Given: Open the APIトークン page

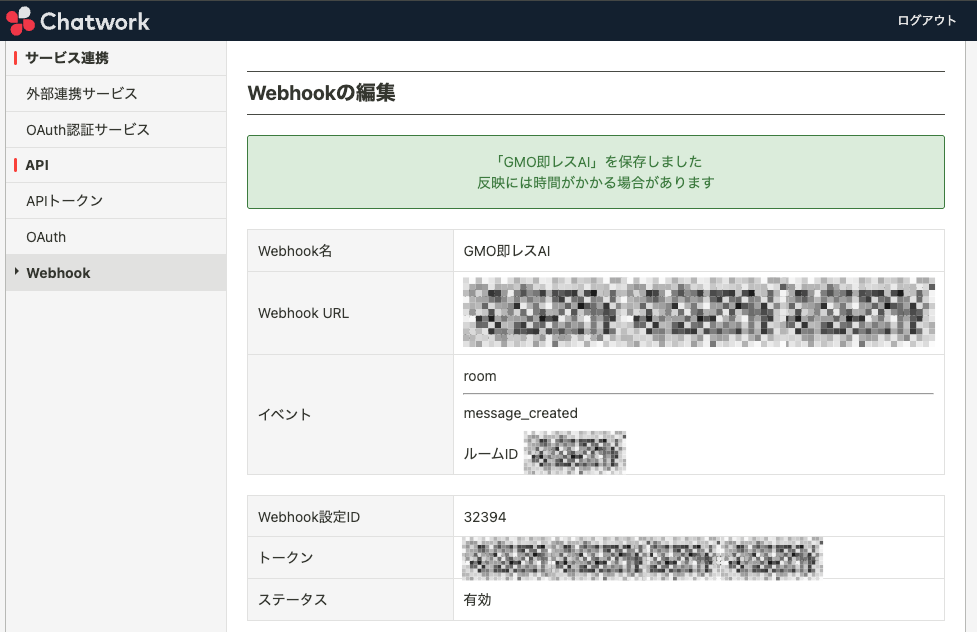Looking at the screenshot, I should click(65, 201).
